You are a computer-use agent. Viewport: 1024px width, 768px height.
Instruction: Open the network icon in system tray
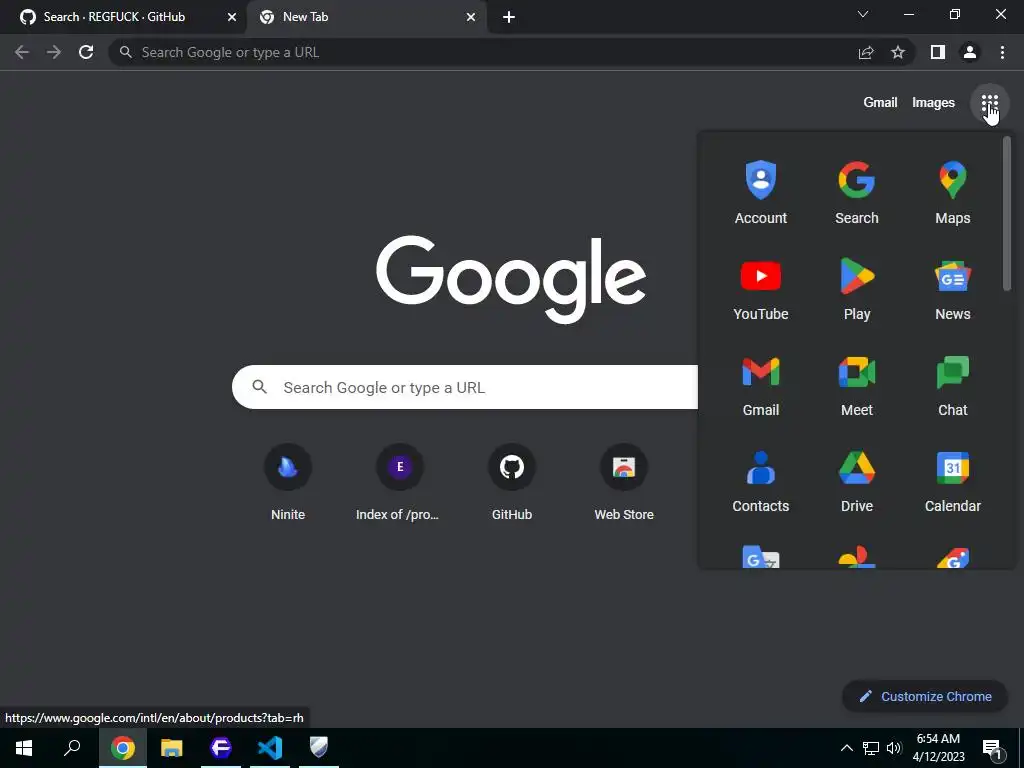[x=871, y=748]
